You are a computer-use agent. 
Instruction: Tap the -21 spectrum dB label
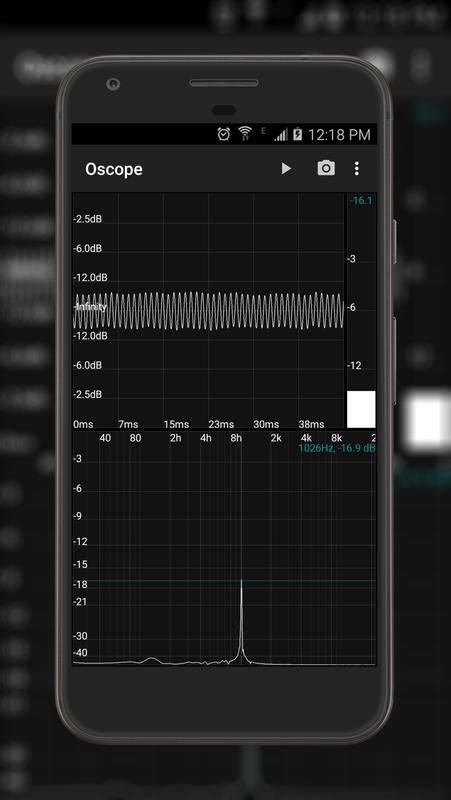81,602
